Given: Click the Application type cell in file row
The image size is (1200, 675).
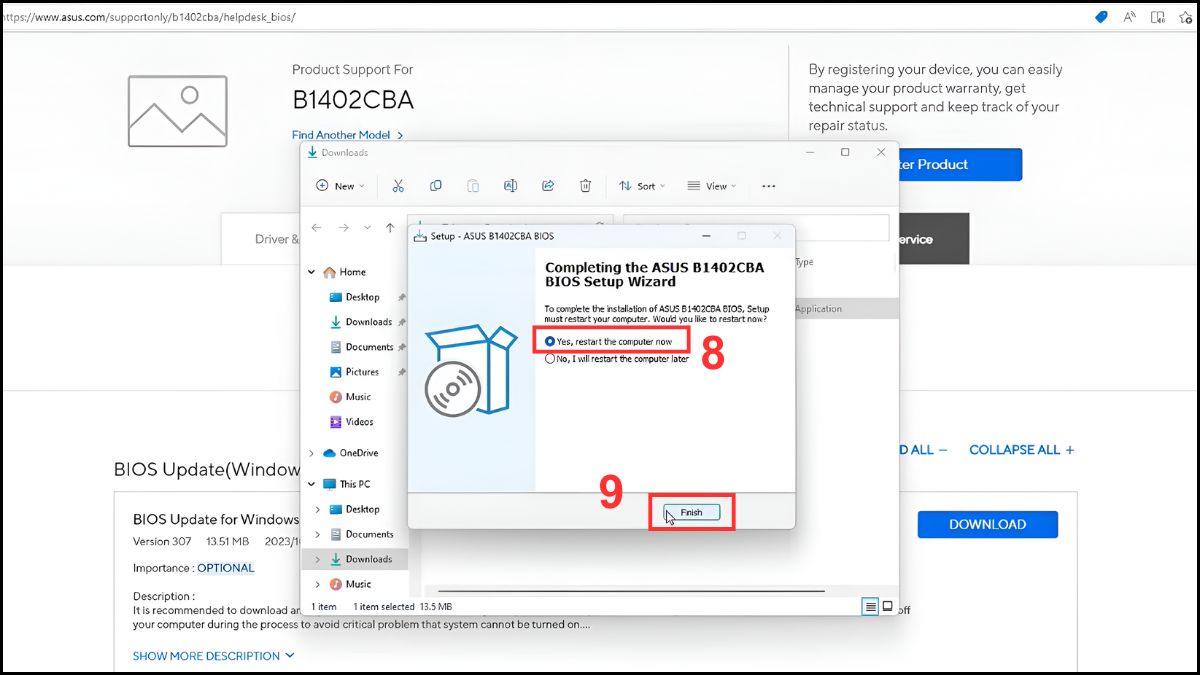Looking at the screenshot, I should 819,309.
